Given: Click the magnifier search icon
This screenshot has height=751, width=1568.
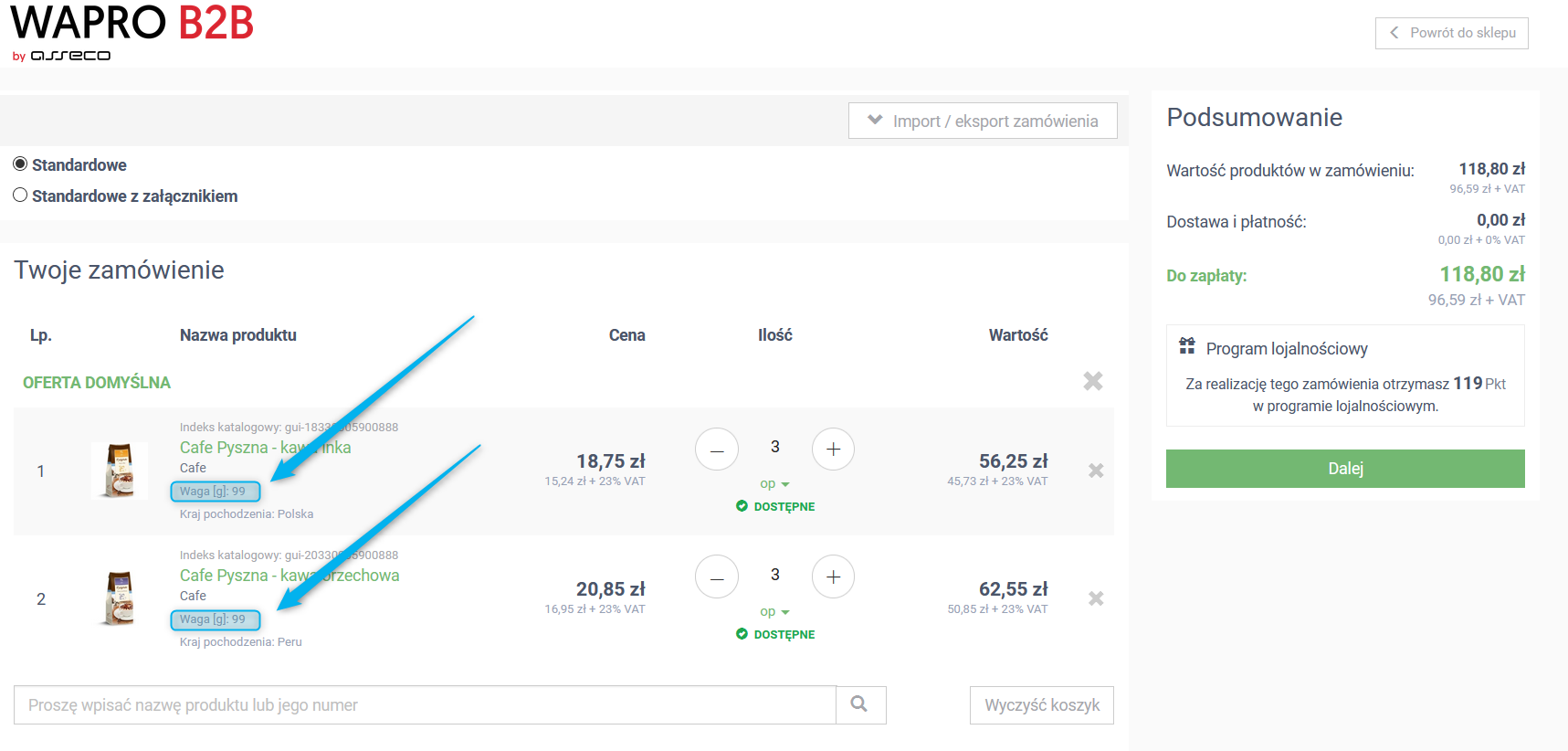Looking at the screenshot, I should (859, 704).
